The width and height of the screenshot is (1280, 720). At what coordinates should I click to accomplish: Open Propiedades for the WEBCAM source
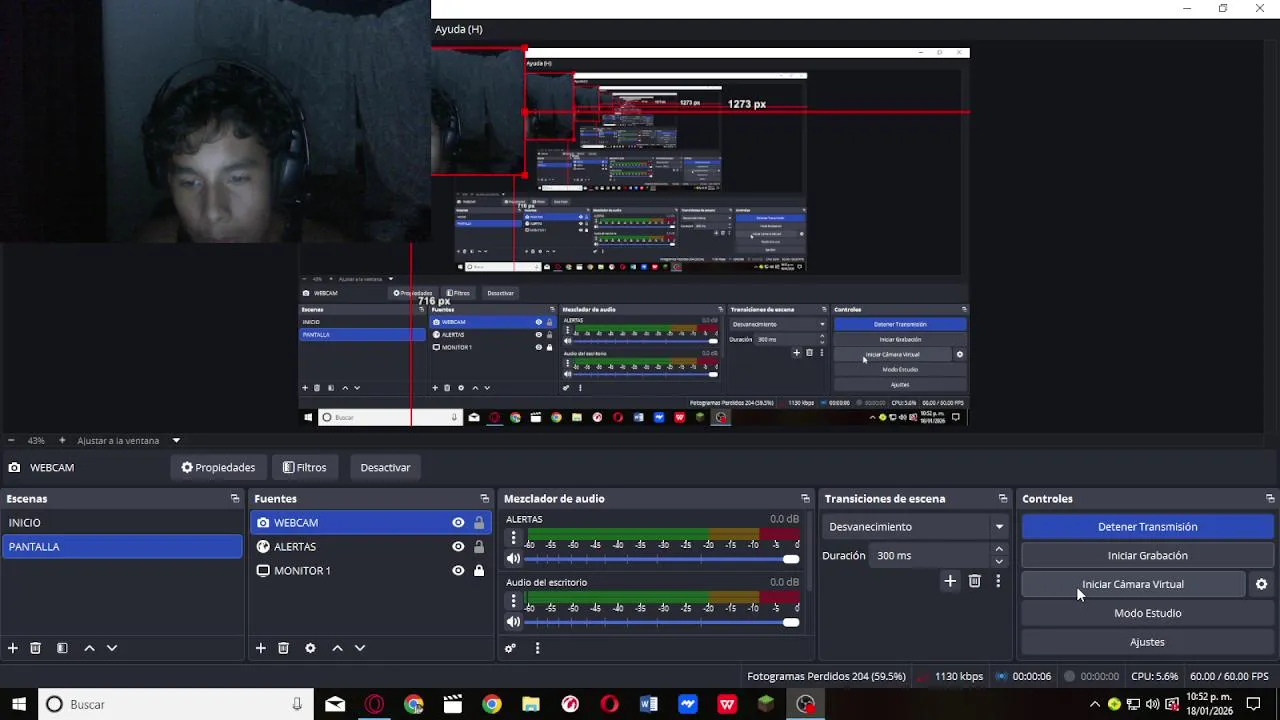[x=218, y=467]
